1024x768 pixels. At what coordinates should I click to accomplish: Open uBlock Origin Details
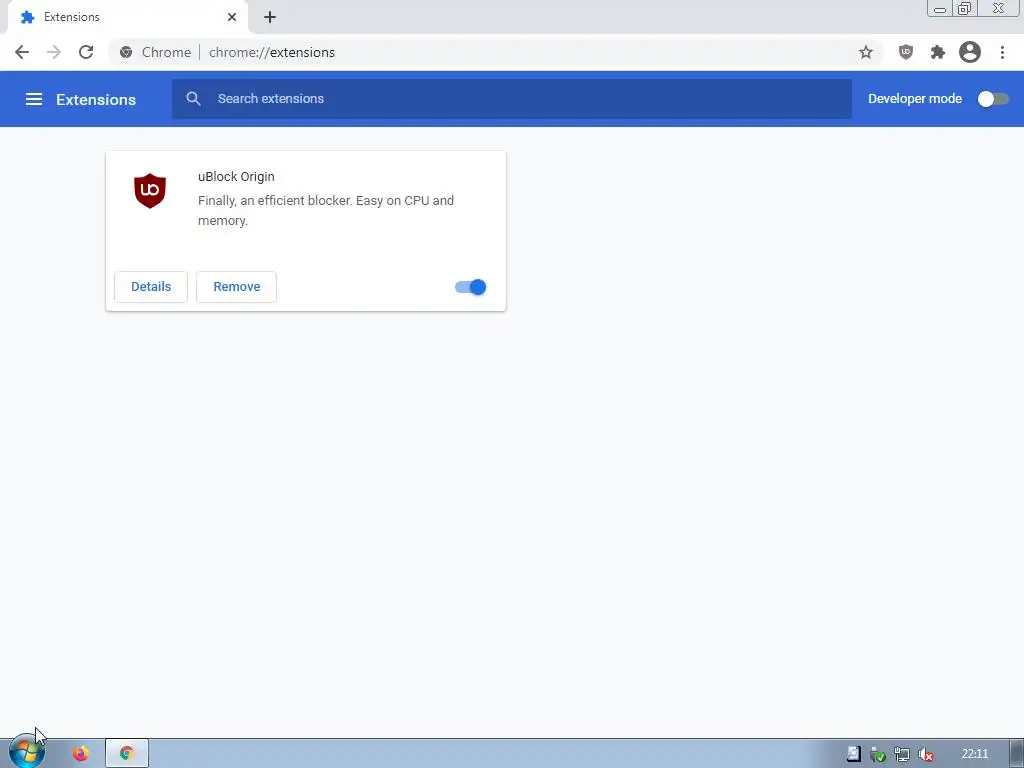tap(151, 287)
